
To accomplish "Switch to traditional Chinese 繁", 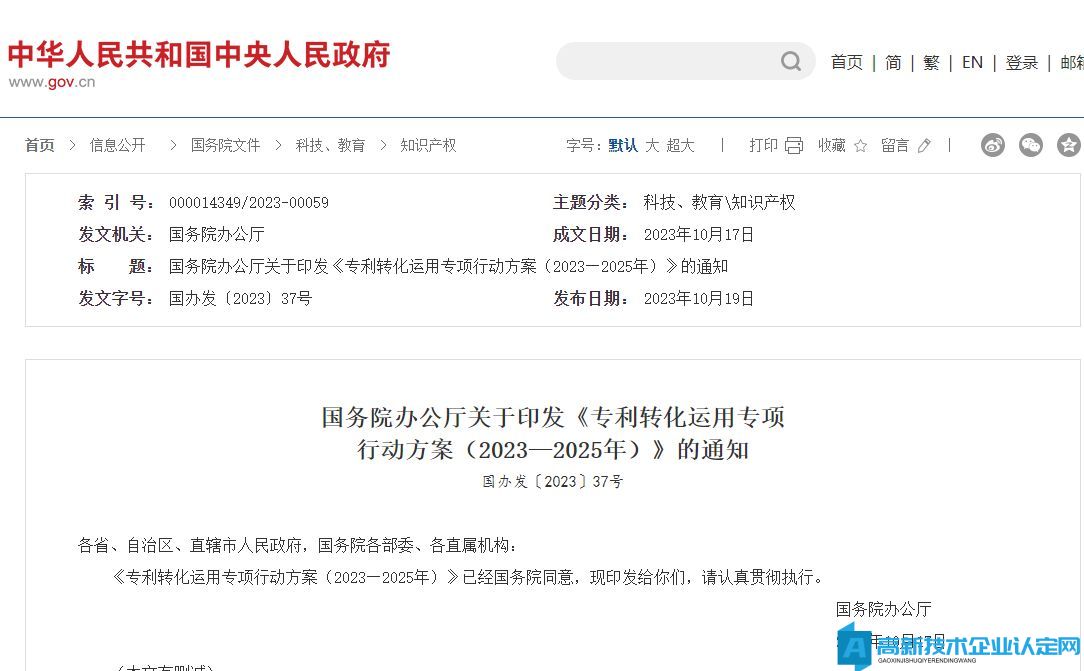I will pos(931,62).
